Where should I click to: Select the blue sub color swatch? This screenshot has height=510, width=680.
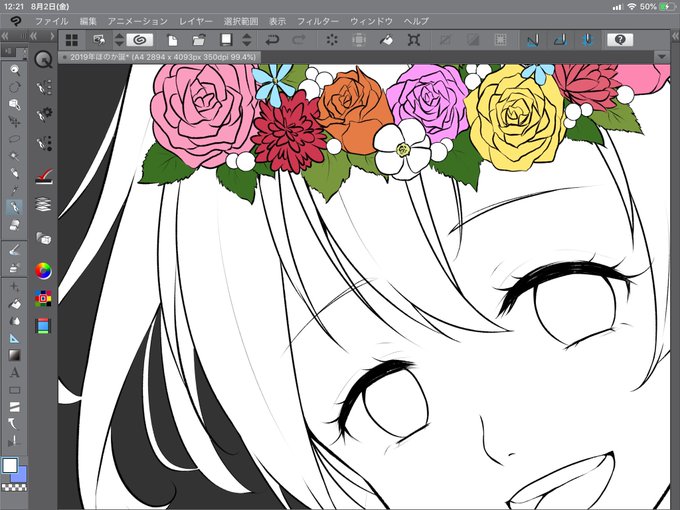tap(20, 475)
